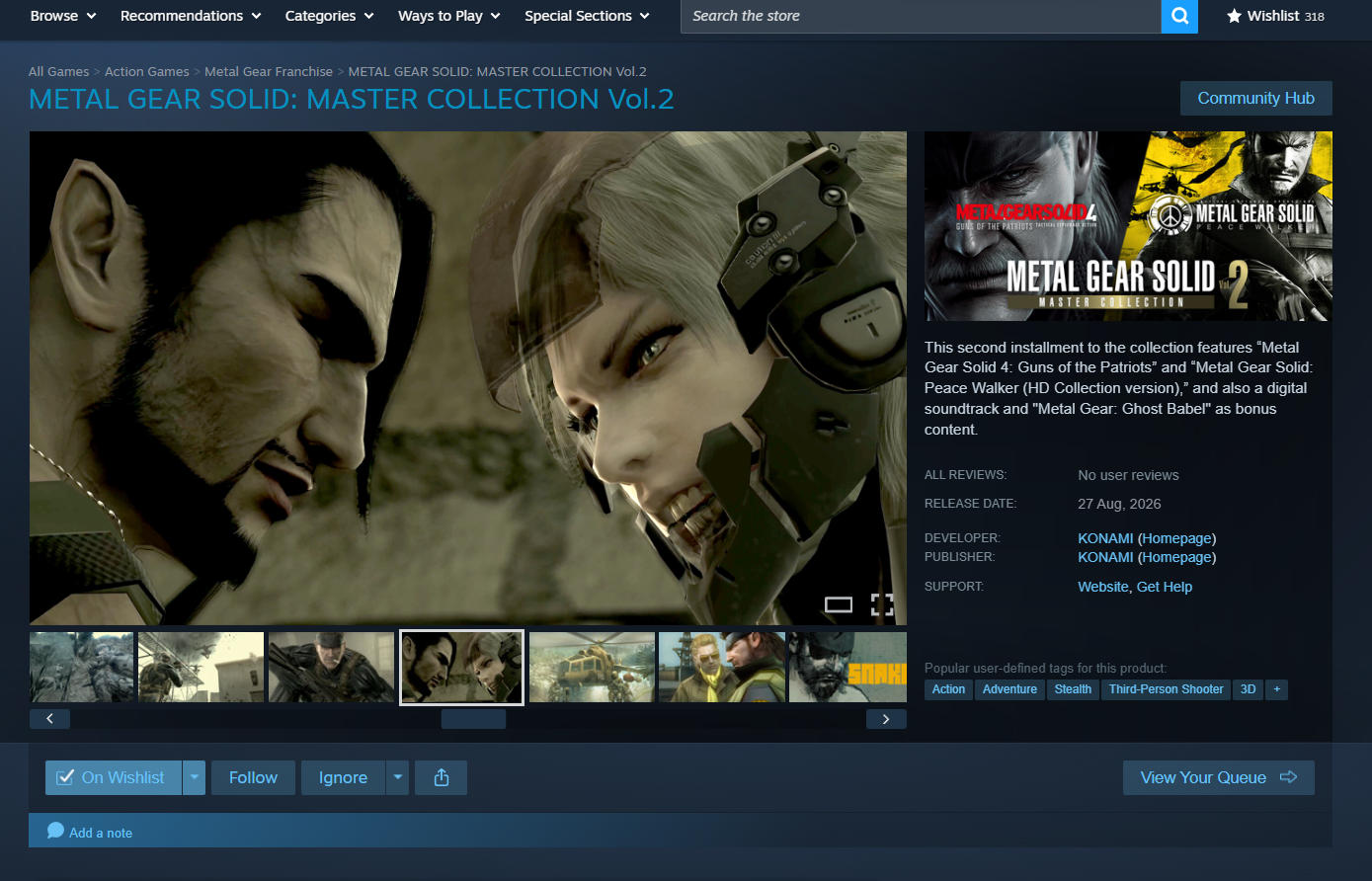Select the Stealth tag
This screenshot has height=881, width=1372.
click(1073, 689)
